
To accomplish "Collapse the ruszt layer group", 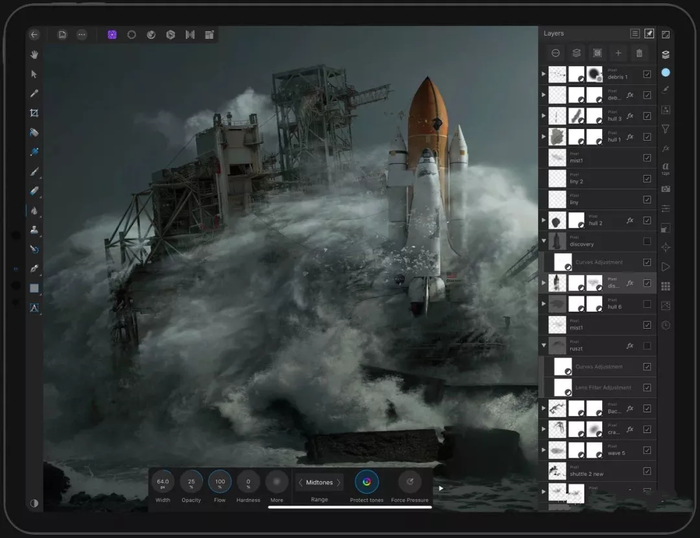I will (x=543, y=345).
